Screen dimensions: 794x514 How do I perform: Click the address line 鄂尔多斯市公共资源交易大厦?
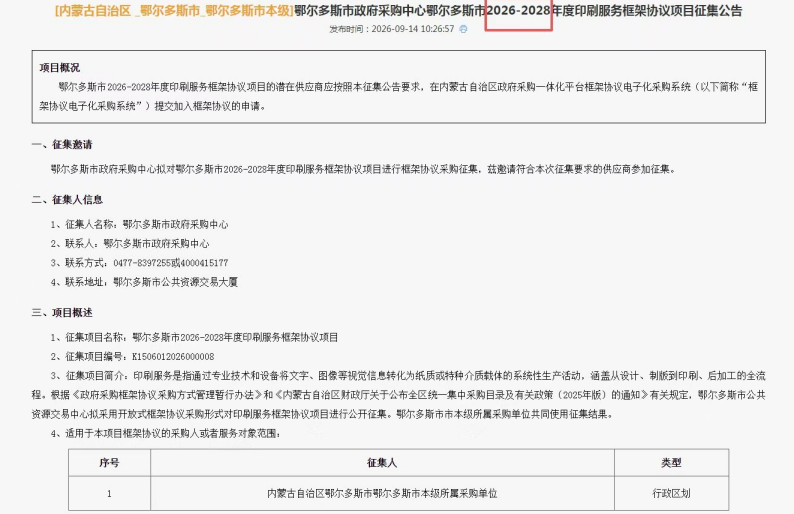[144, 282]
